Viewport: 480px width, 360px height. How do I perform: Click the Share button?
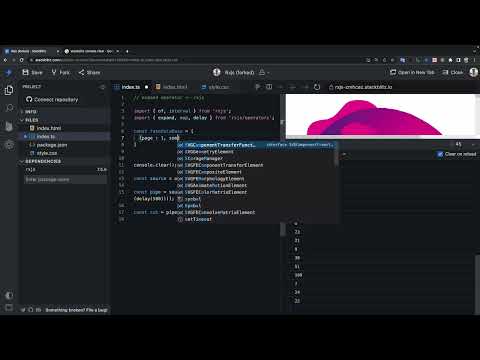pyautogui.click(x=89, y=72)
